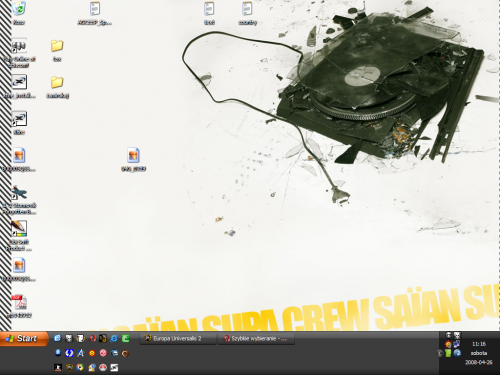Open the upper yellow folder on desktop
This screenshot has width=500, height=375.
57,50
